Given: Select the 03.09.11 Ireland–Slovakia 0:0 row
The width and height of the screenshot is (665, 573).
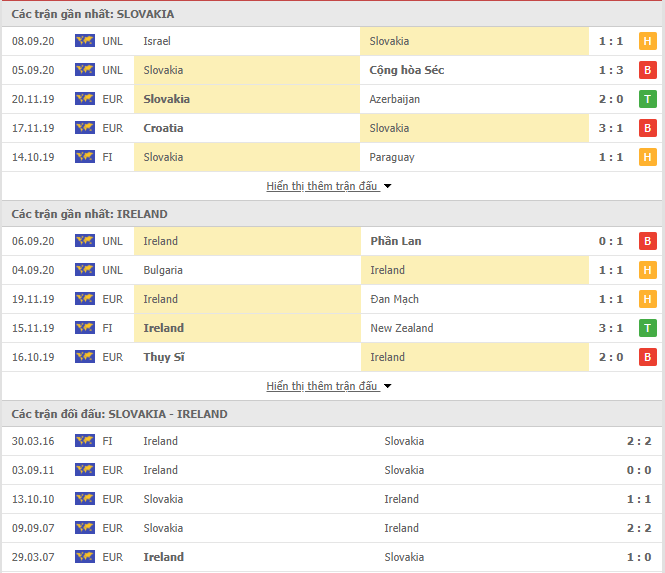Looking at the screenshot, I should pyautogui.click(x=332, y=470).
